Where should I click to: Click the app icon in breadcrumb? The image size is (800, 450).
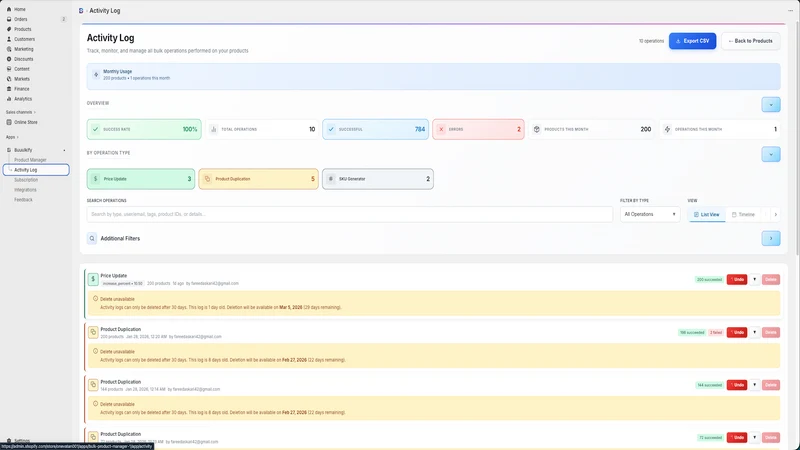click(x=81, y=10)
